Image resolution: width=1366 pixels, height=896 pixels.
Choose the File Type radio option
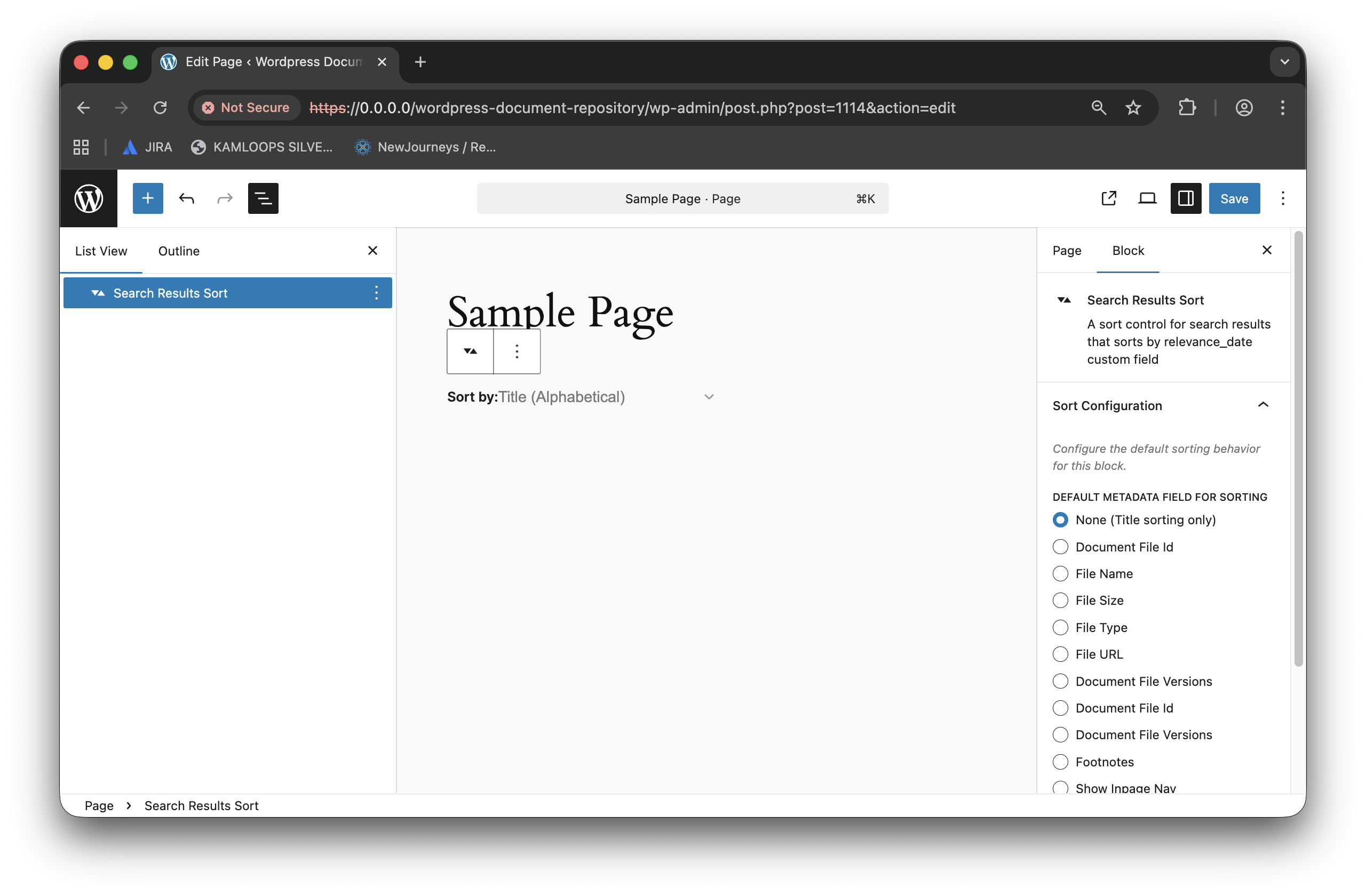[1060, 628]
